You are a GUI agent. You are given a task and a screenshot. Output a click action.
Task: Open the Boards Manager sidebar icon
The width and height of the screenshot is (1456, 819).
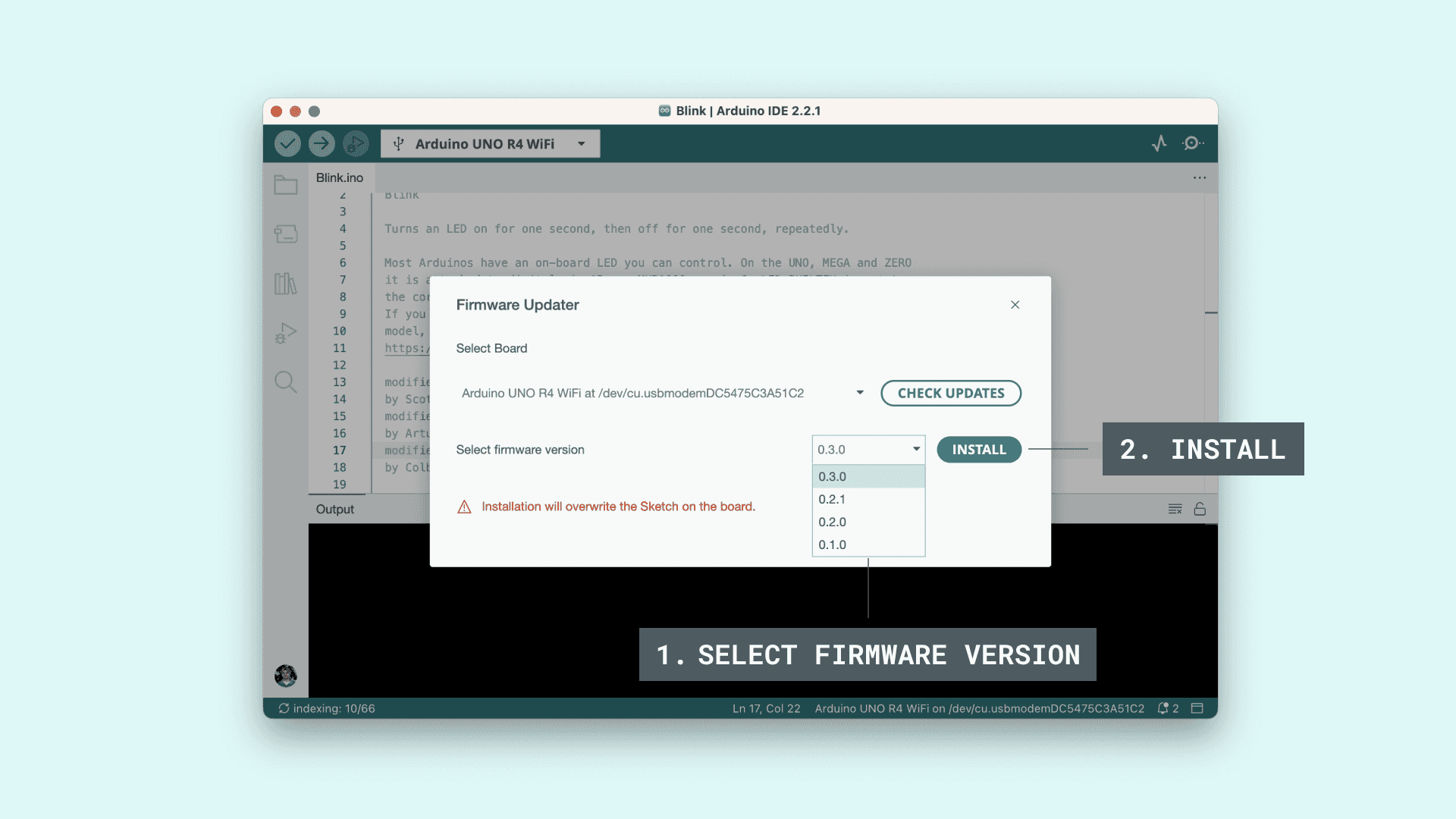(x=286, y=234)
